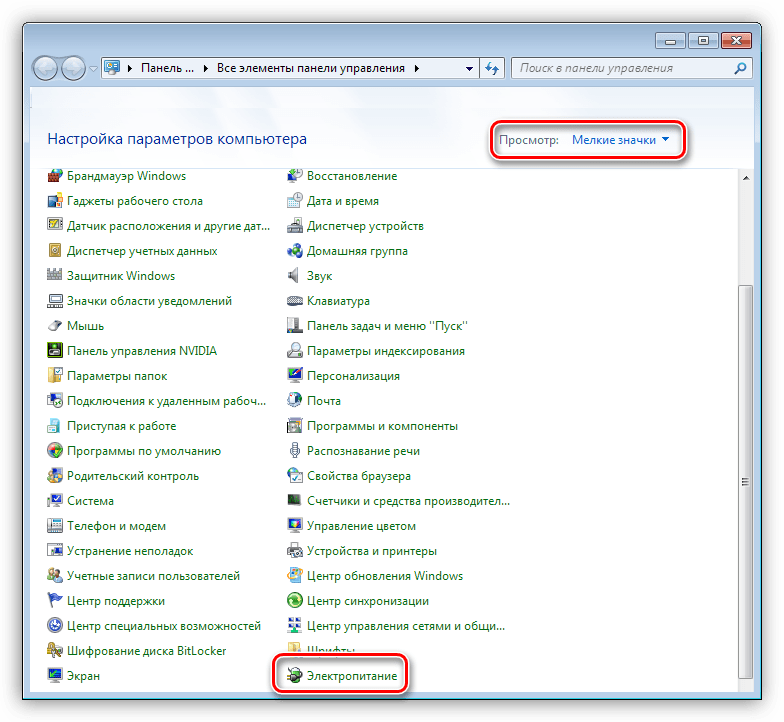Open the Управление цветом link
Viewport: 784px width, 722px height.
[x=361, y=526]
